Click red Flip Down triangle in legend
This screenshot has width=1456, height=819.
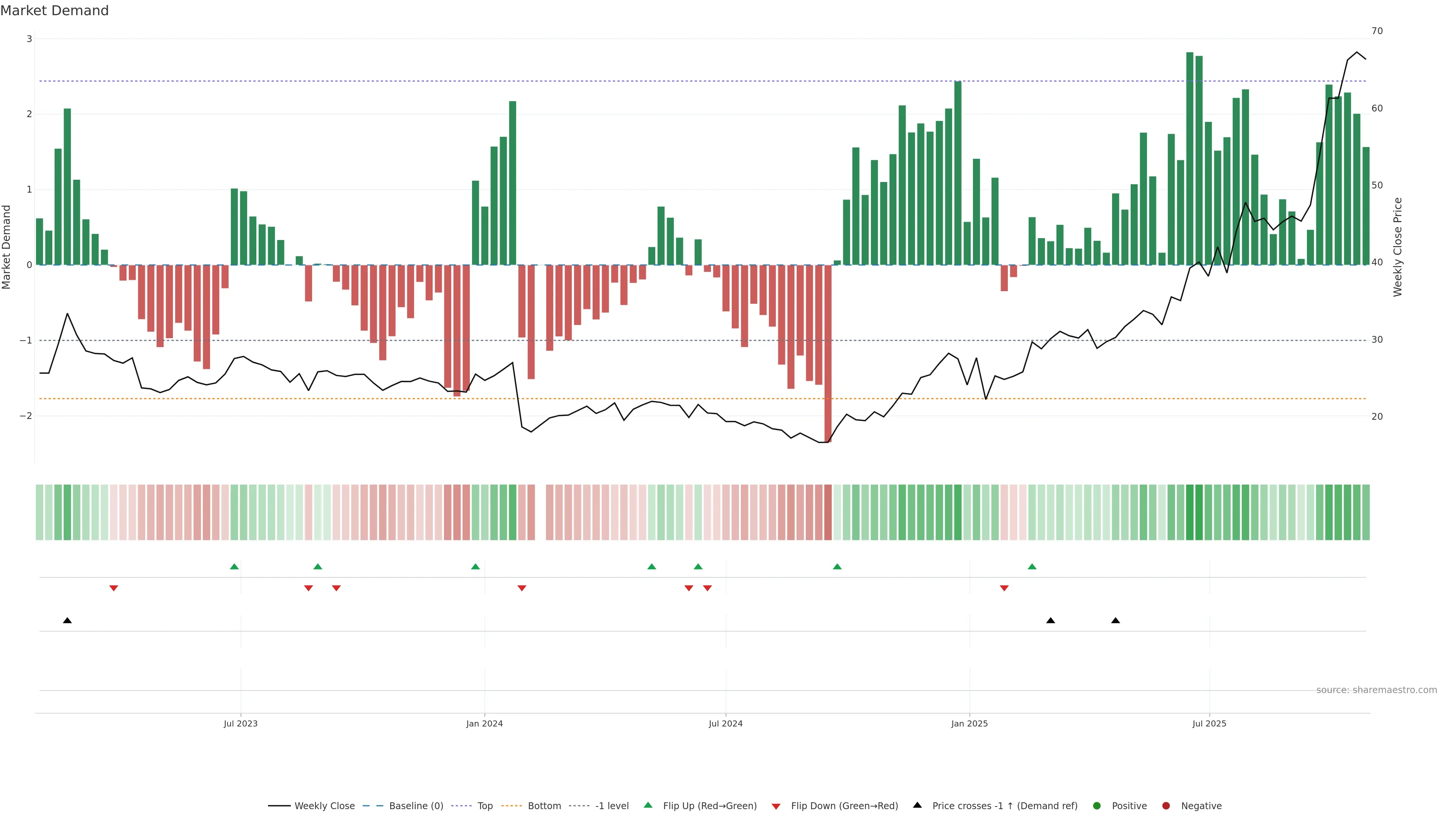click(x=776, y=806)
